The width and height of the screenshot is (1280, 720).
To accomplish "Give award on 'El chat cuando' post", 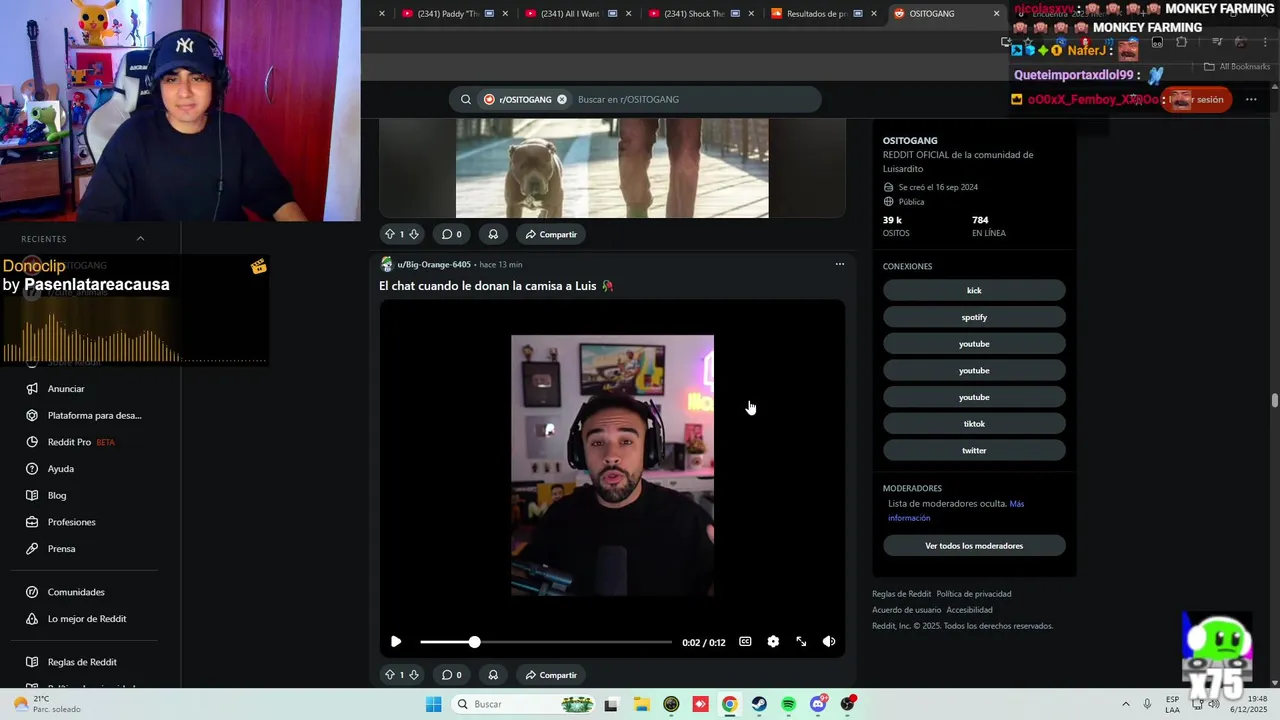I will coord(493,675).
